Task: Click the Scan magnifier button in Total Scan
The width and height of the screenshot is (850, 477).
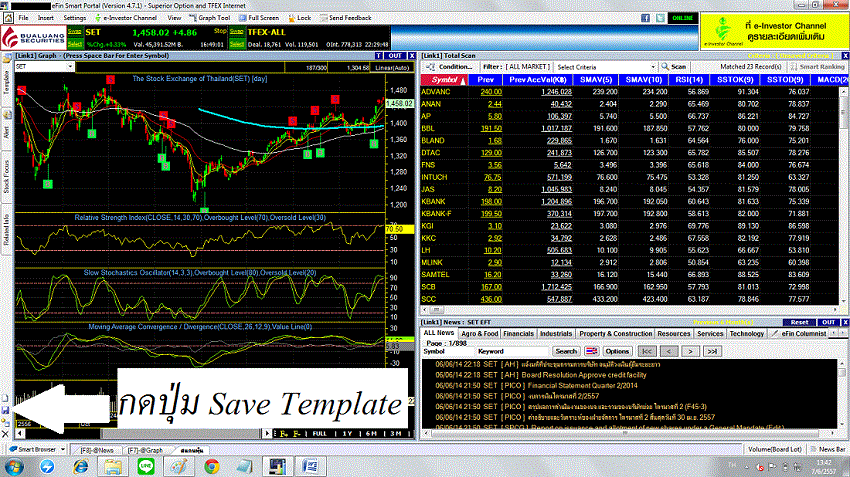Action: pos(673,67)
